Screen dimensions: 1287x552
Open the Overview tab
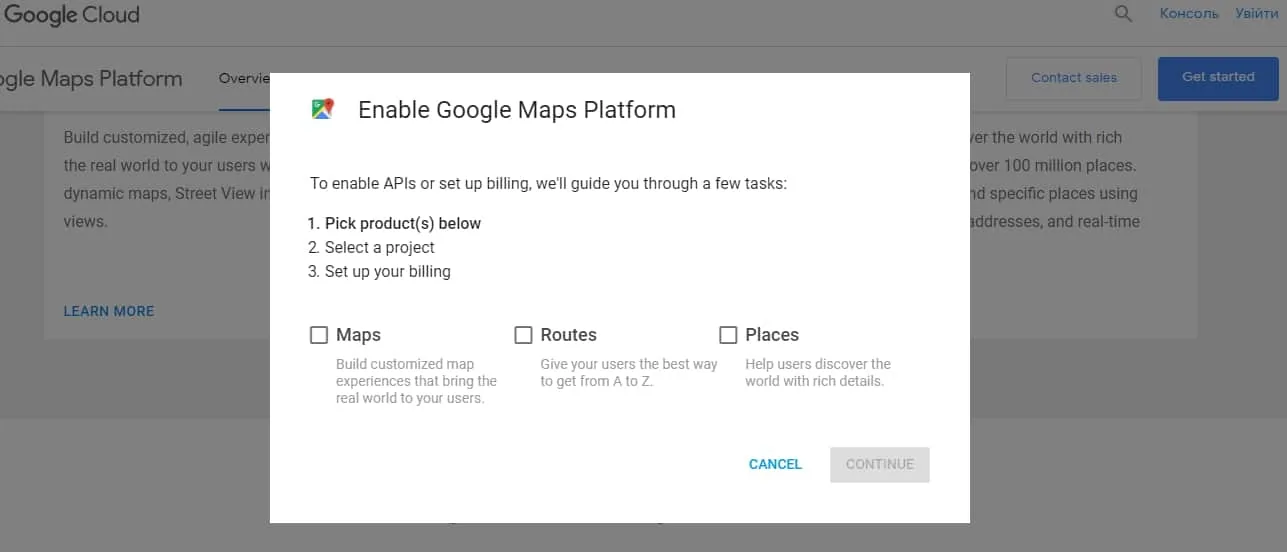[244, 78]
